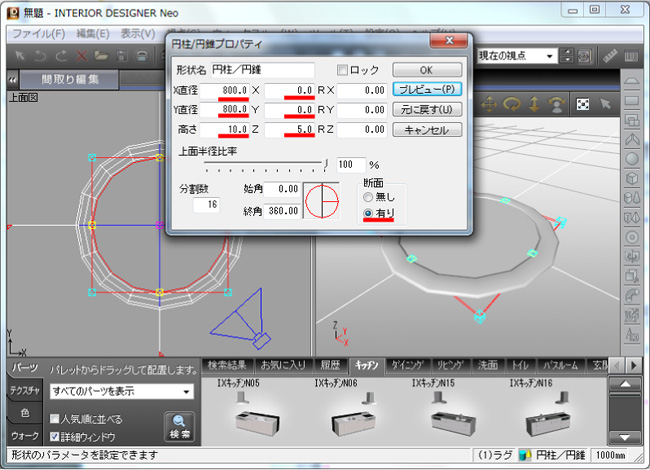Select the sphere shape tool in right sidebar
The width and height of the screenshot is (650, 470).
click(x=633, y=158)
